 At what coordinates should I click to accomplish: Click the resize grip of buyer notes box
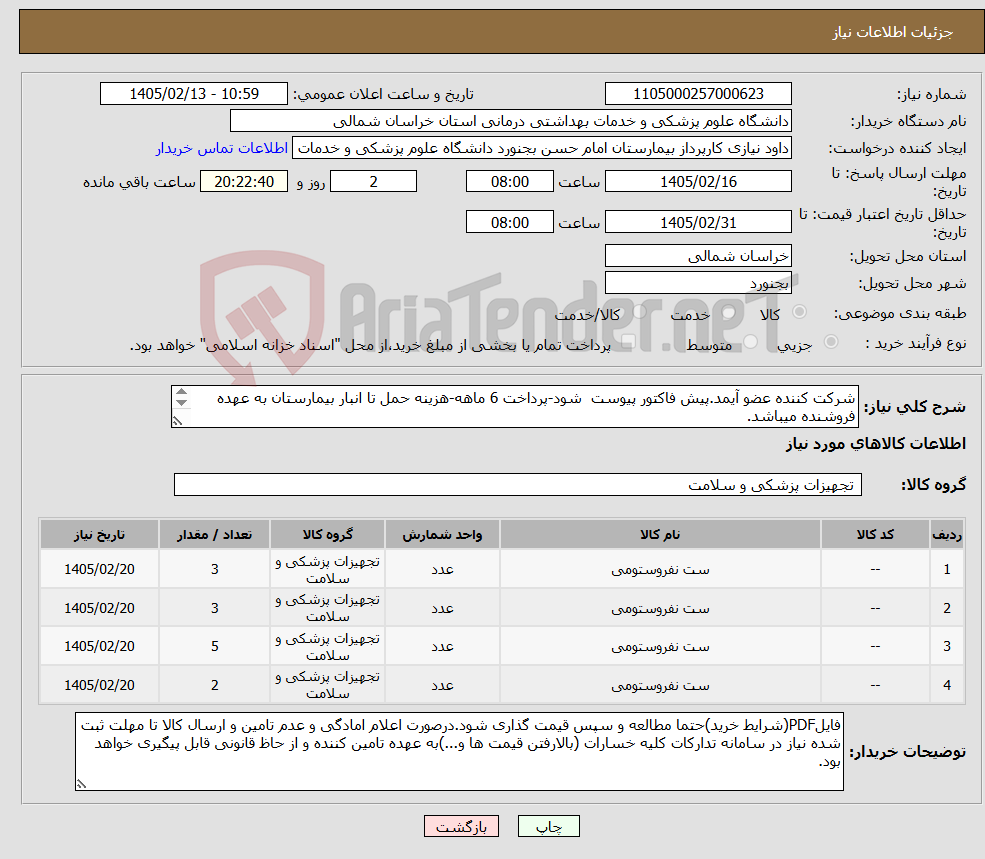[x=81, y=784]
